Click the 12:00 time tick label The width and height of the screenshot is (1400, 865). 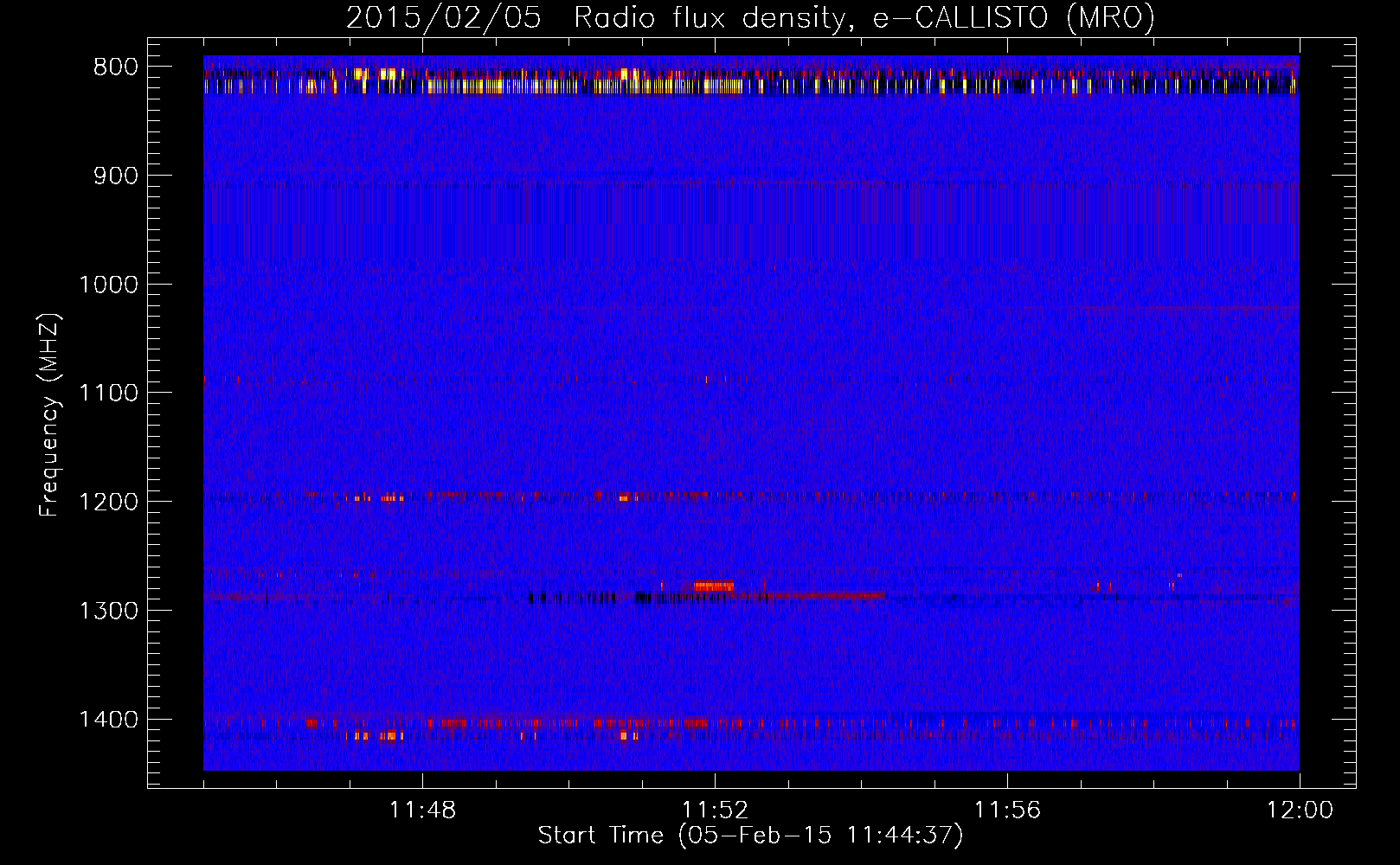point(1300,811)
